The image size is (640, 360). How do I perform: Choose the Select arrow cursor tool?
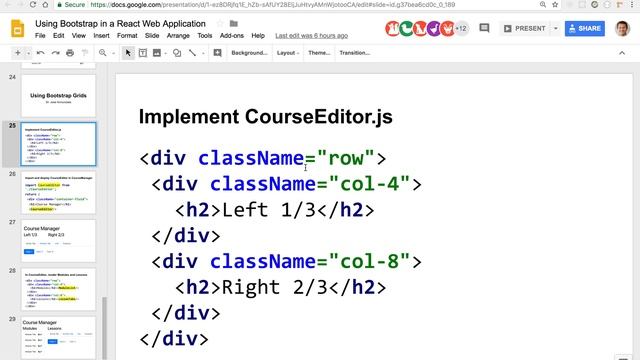pyautogui.click(x=128, y=53)
